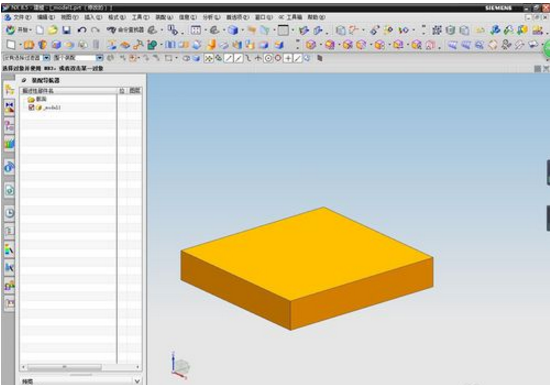The image size is (550, 385).
Task: Select the Assembly Navigator sidebar tab
Action: [9, 90]
